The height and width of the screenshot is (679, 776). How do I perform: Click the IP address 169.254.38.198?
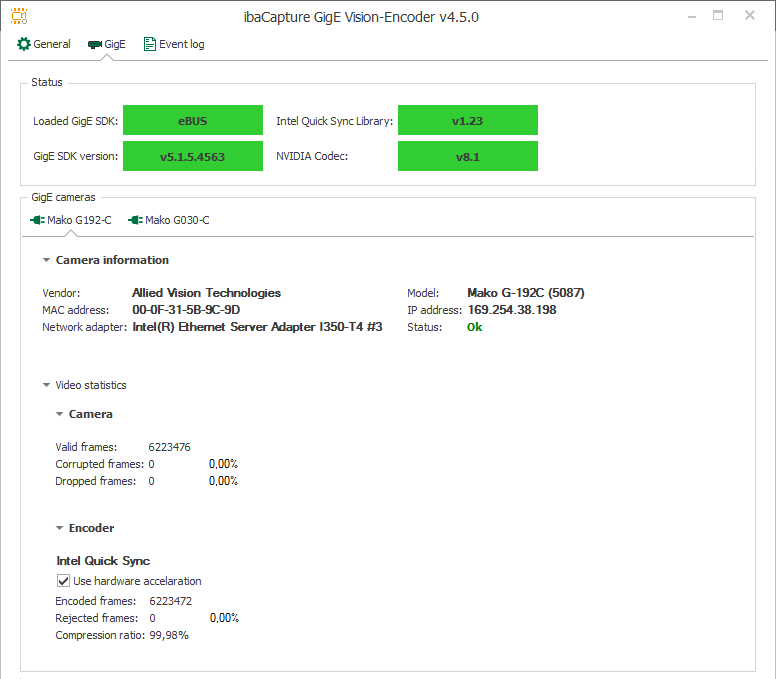click(512, 310)
